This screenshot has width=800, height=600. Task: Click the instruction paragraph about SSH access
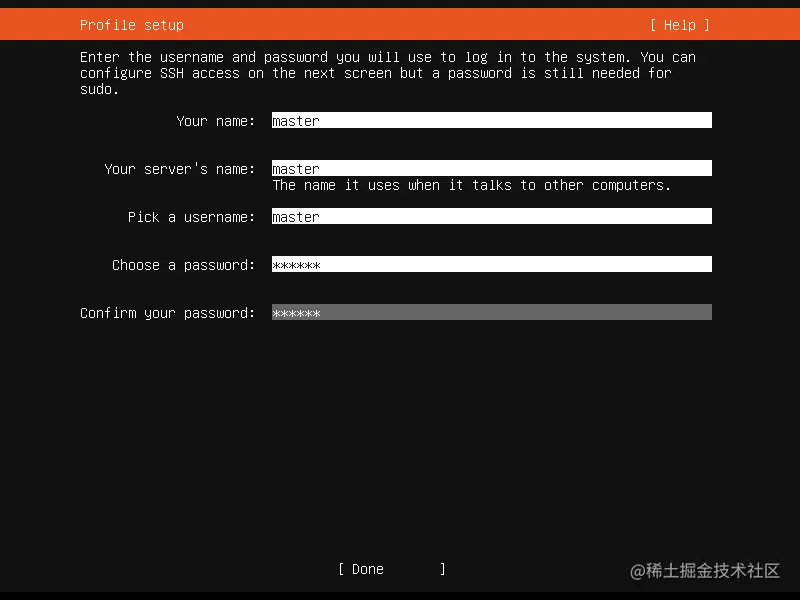pyautogui.click(x=388, y=73)
